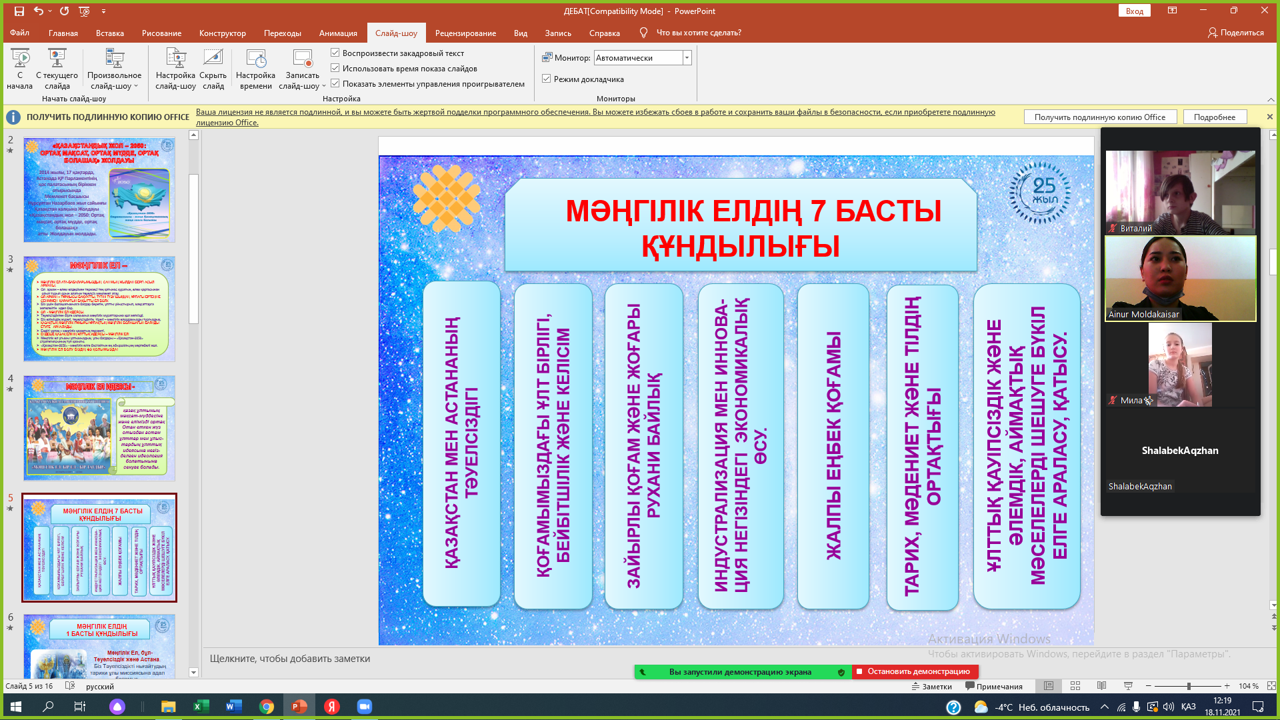The width and height of the screenshot is (1280, 720).
Task: Start slideshow from current slide
Action: point(57,60)
